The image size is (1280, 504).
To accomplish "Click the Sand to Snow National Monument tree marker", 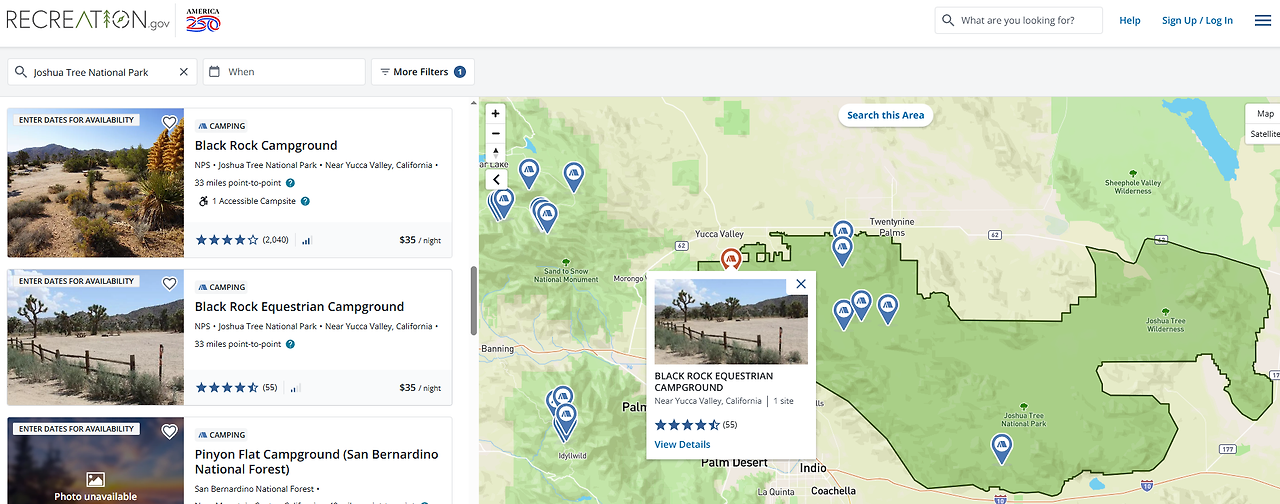I will coord(566,262).
